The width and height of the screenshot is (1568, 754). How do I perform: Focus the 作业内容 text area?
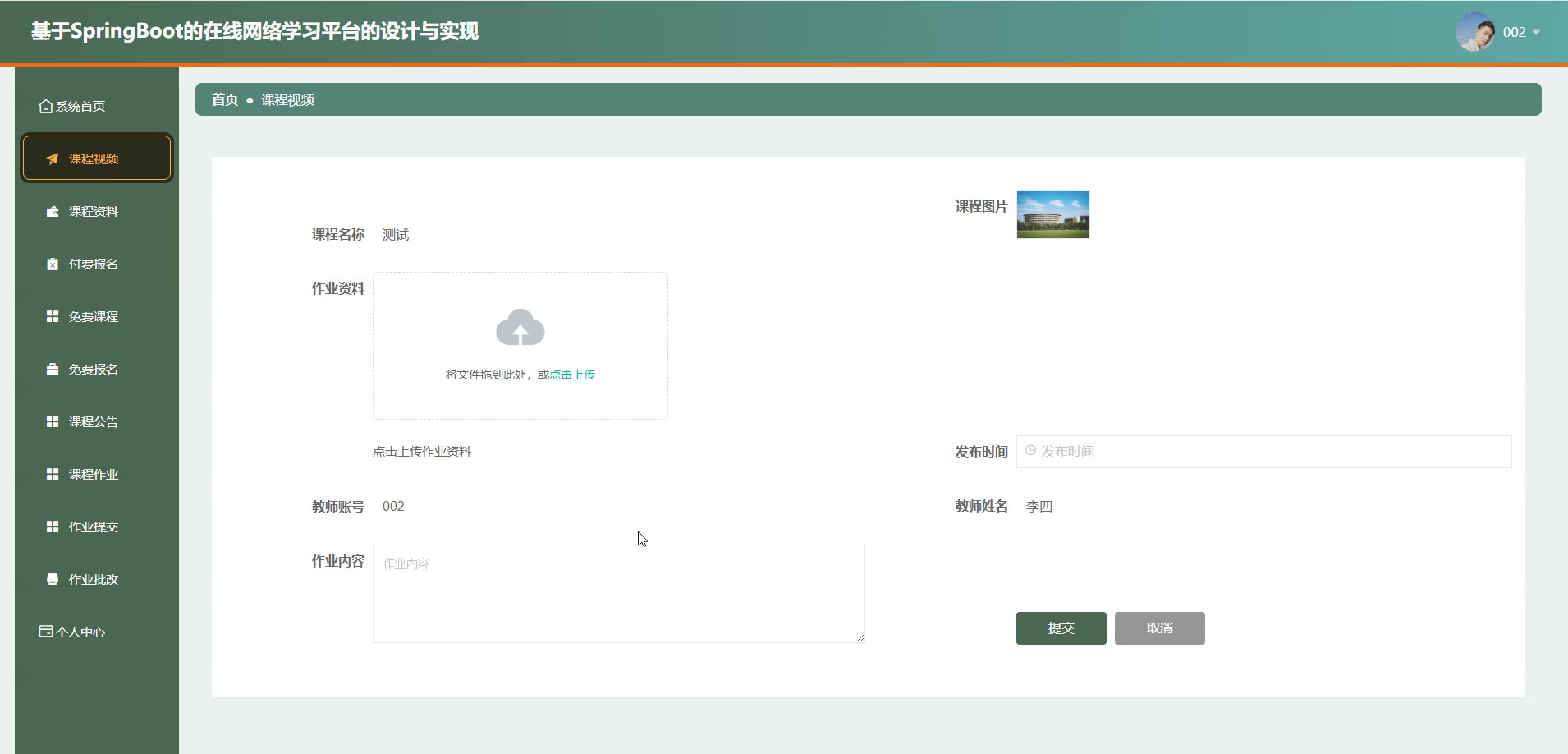(618, 594)
